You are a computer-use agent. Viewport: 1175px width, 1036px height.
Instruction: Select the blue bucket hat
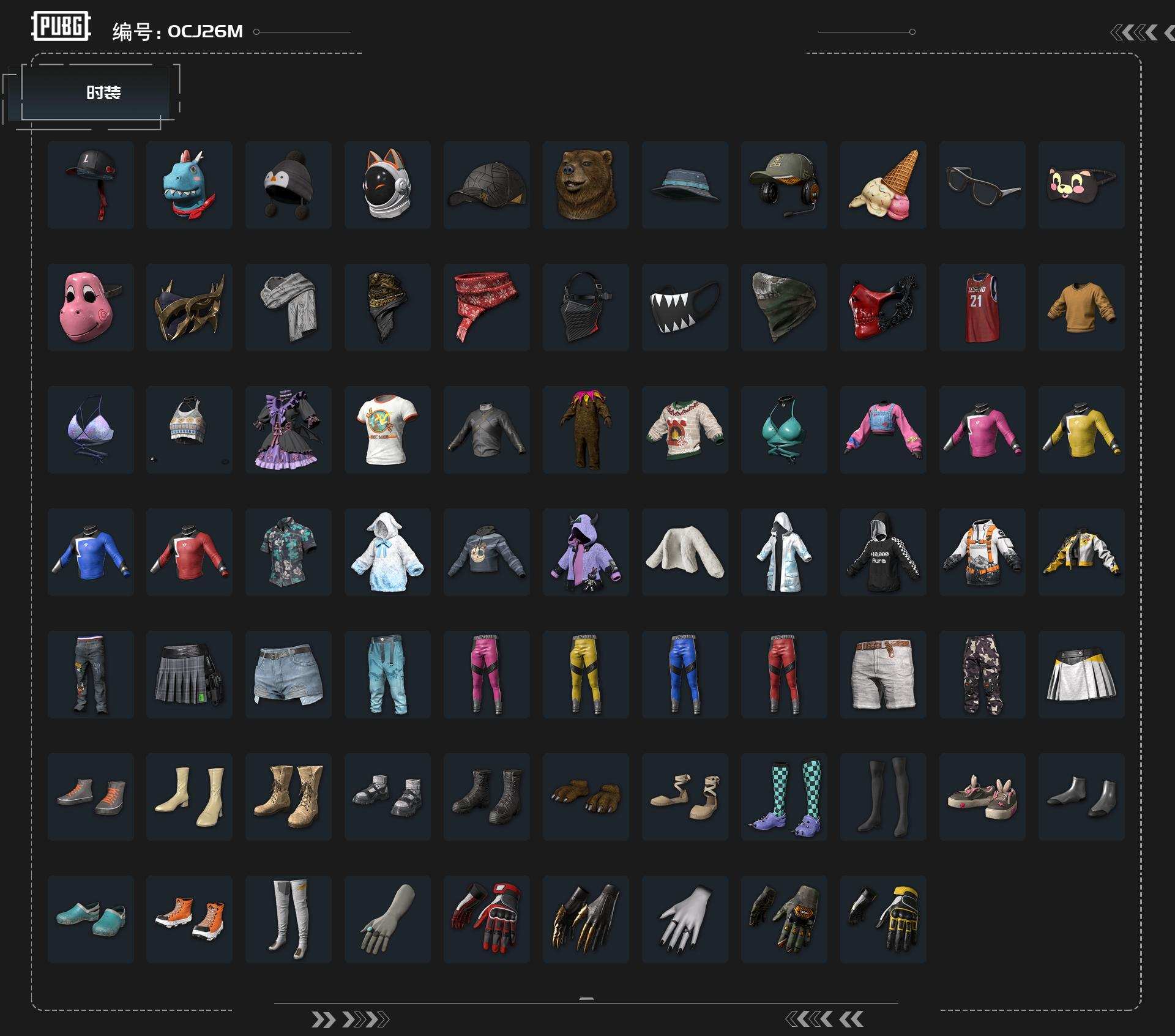(685, 185)
